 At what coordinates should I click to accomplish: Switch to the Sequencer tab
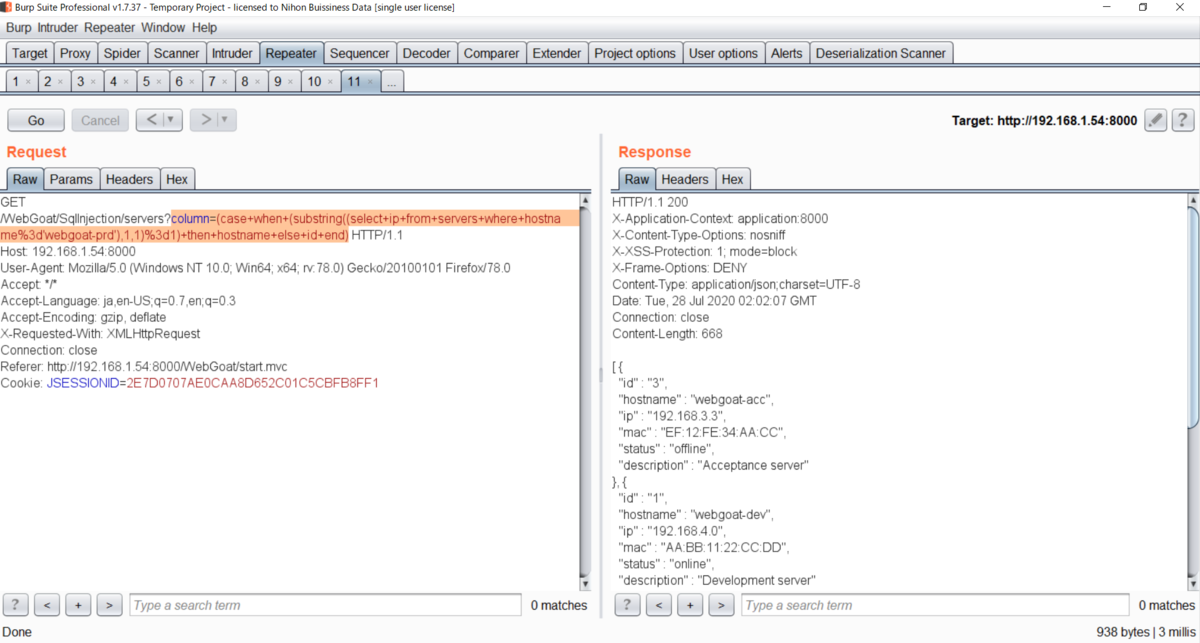coord(360,53)
